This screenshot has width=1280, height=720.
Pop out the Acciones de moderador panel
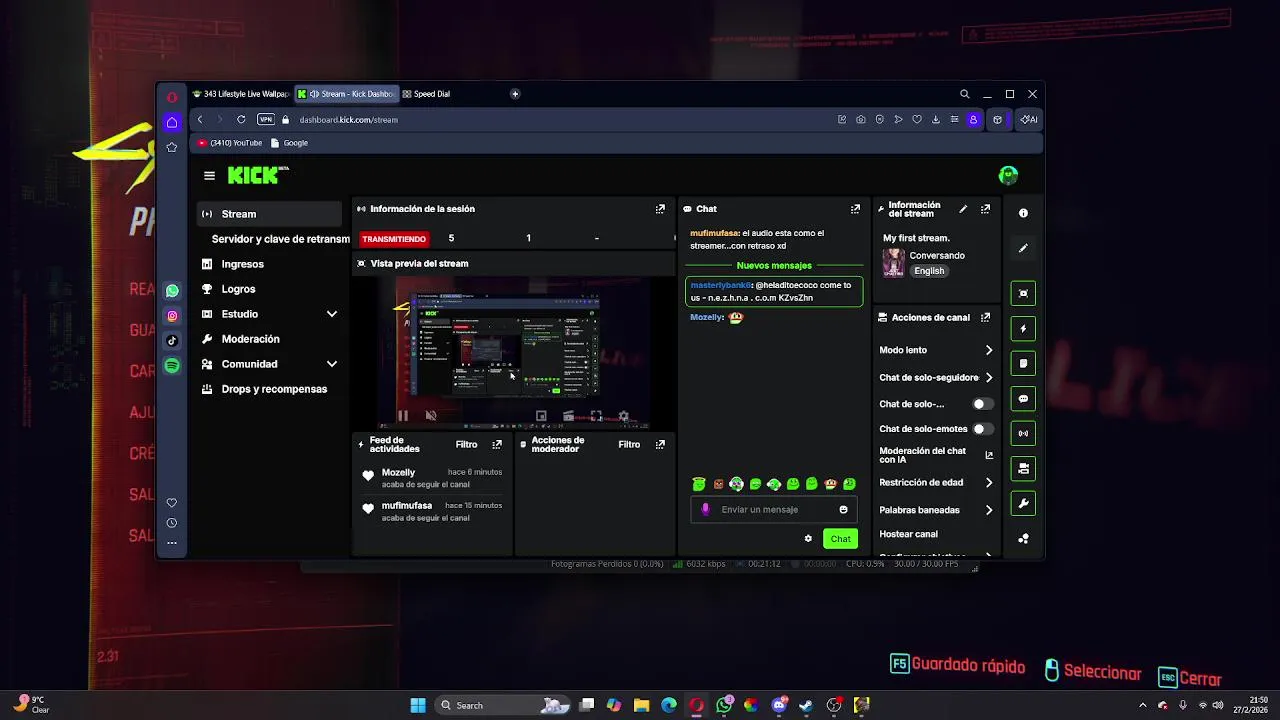(660, 445)
